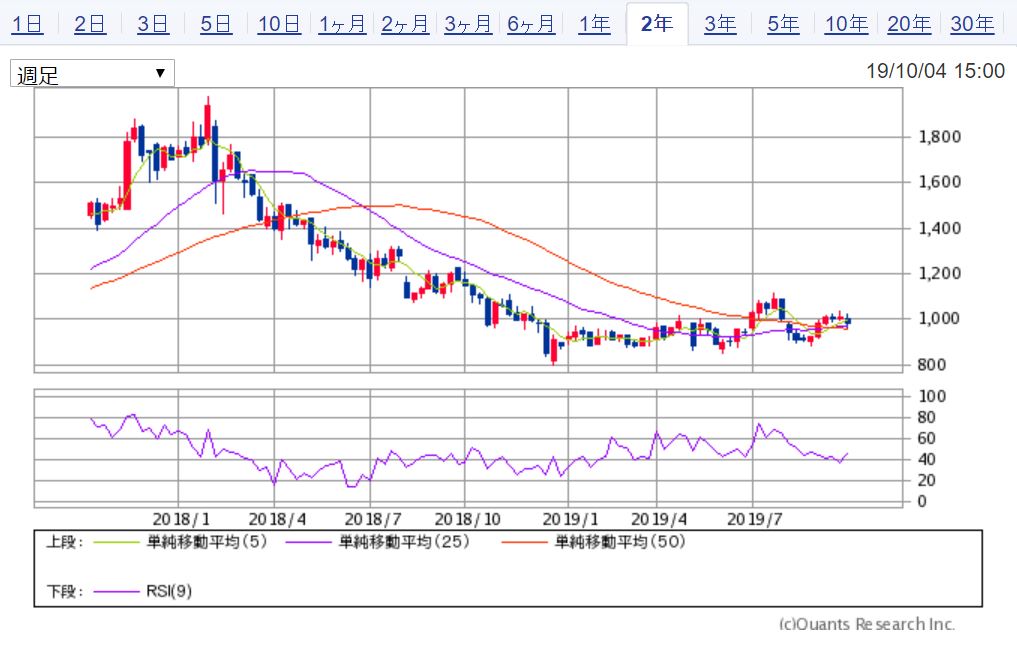Image resolution: width=1017 pixels, height=647 pixels.
Task: Click the 2018/10 date axis label
Action: click(468, 519)
